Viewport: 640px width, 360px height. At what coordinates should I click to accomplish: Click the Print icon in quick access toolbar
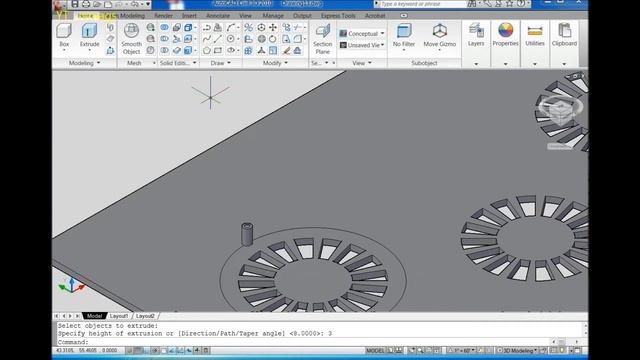coord(86,4)
